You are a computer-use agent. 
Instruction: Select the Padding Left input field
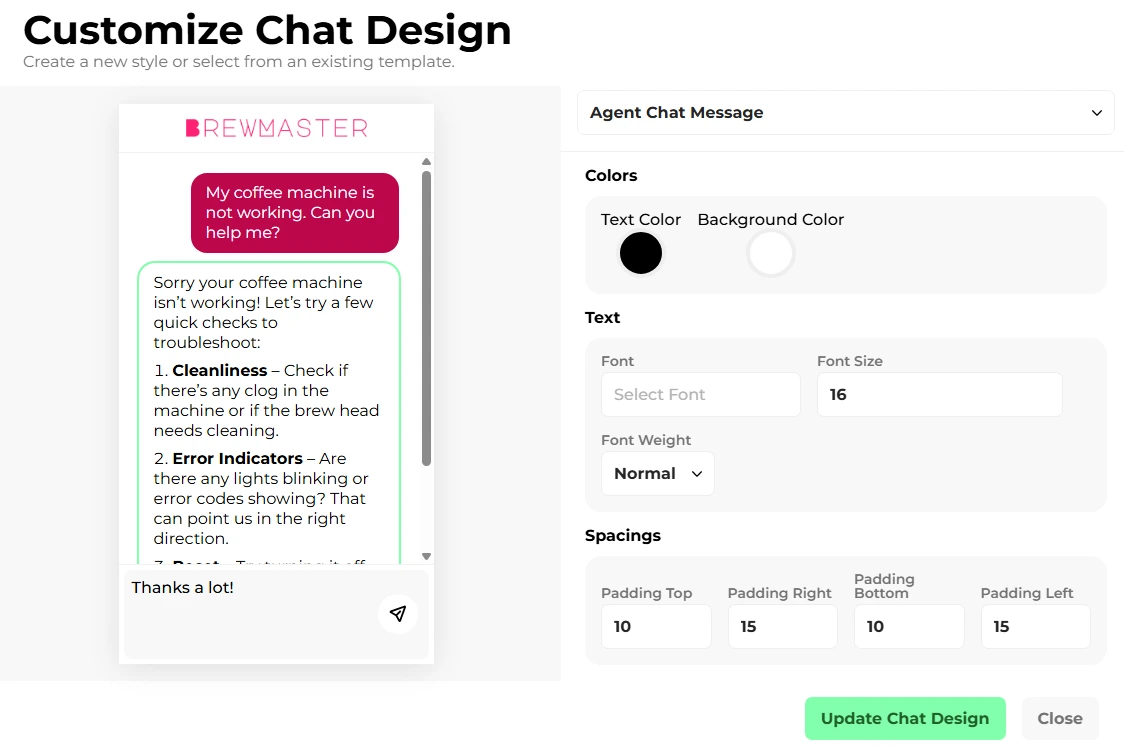[x=1035, y=627]
